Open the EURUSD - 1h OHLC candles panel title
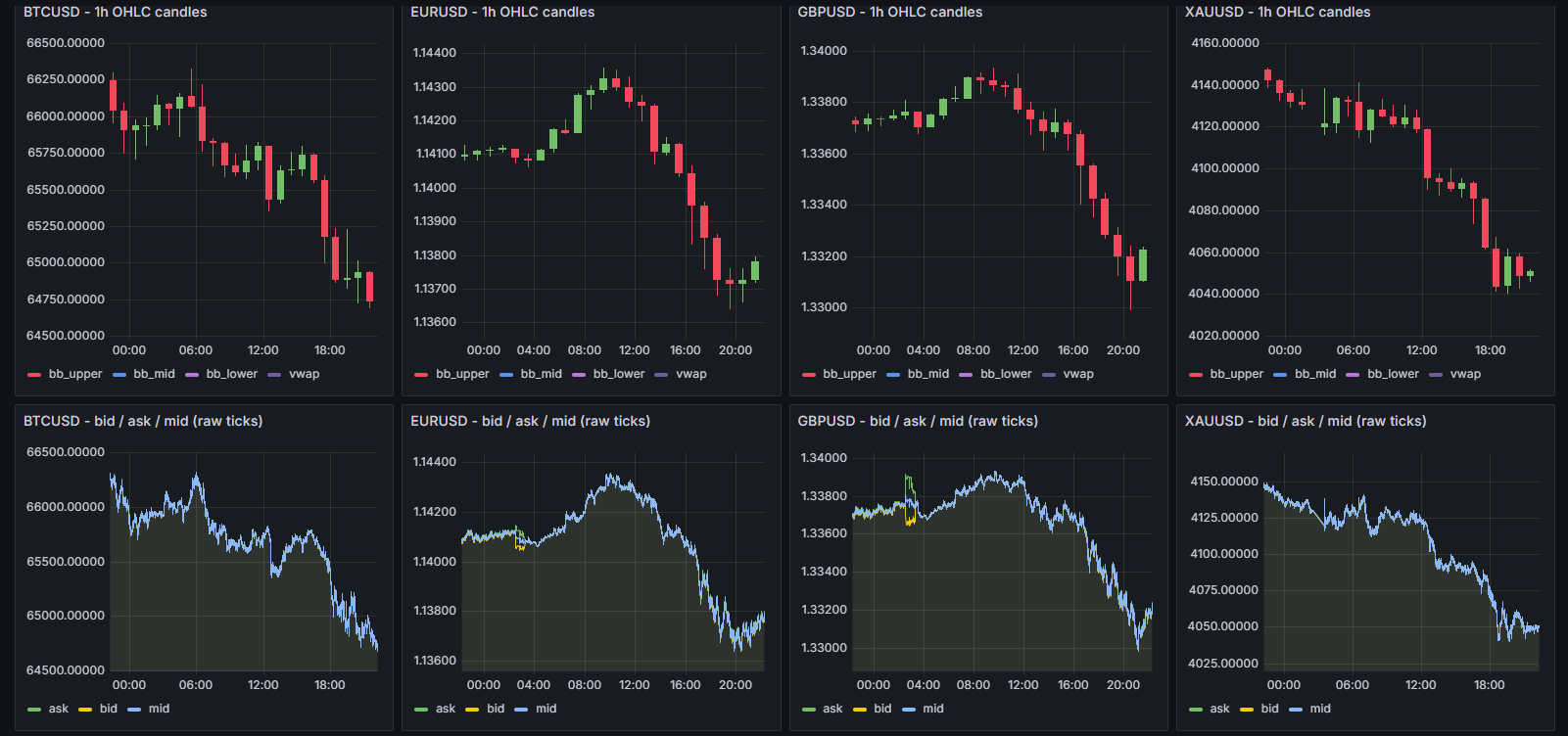 coord(502,12)
